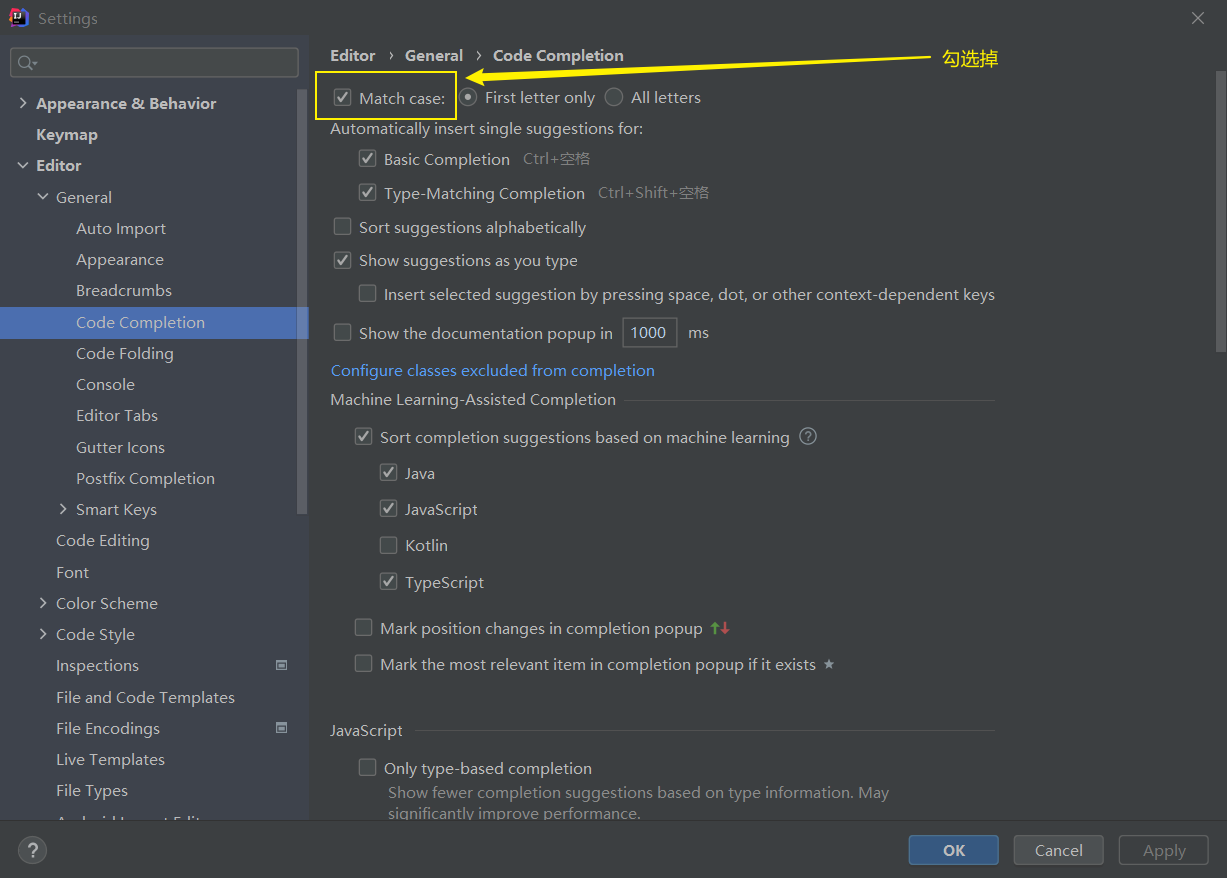Open the Font settings page
The width and height of the screenshot is (1227, 878).
tap(73, 572)
